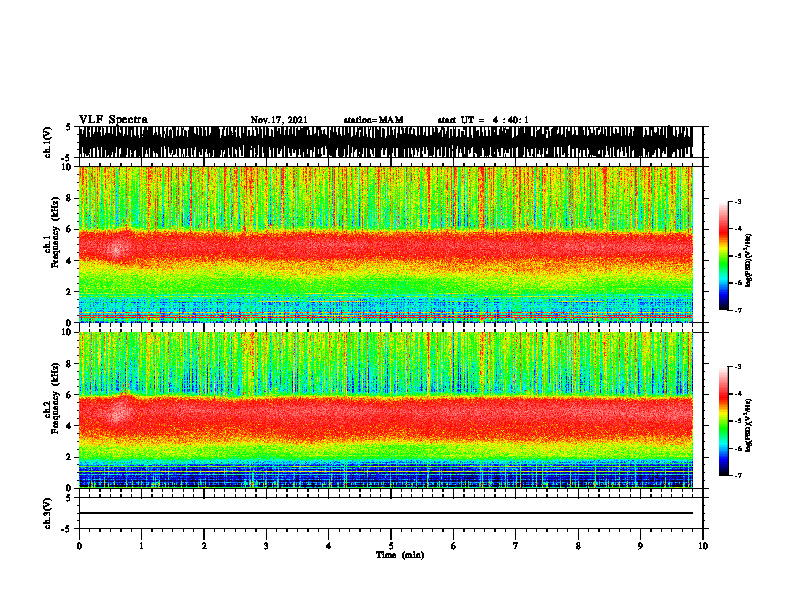Click the time axis tick label "8"
The height and width of the screenshot is (612, 792).
click(x=578, y=546)
